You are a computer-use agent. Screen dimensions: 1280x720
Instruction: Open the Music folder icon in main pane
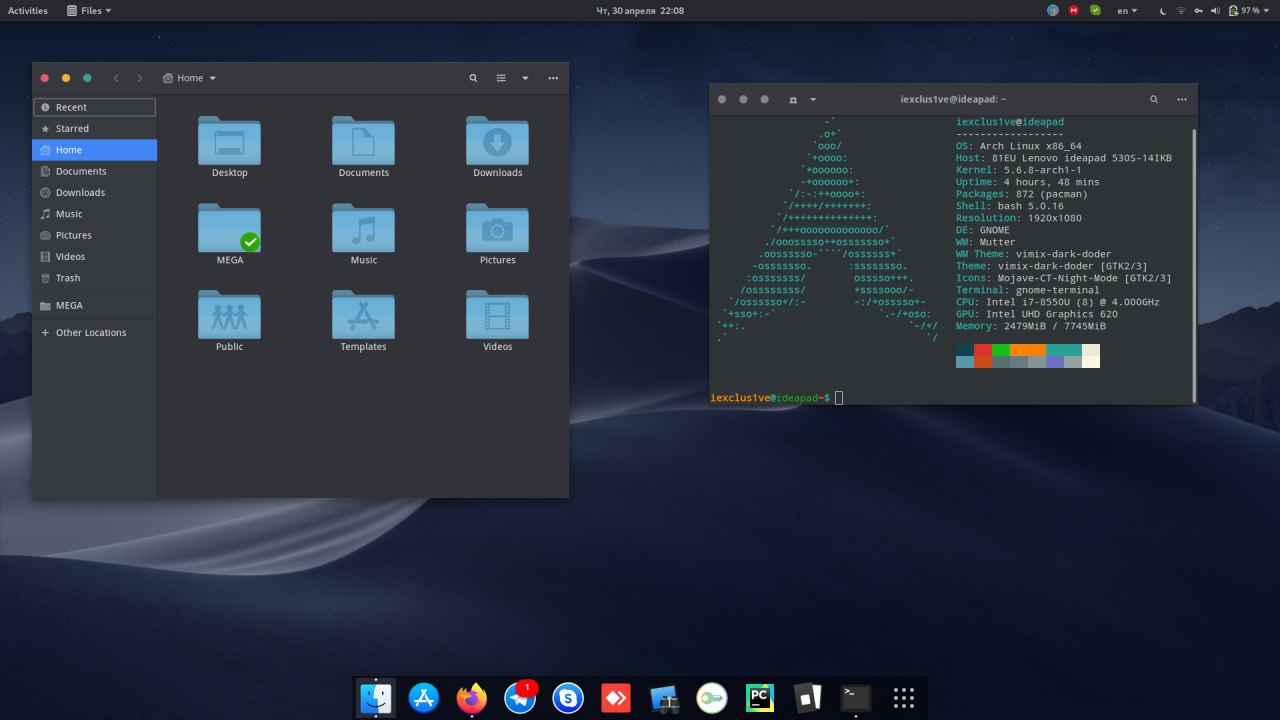[x=363, y=228]
